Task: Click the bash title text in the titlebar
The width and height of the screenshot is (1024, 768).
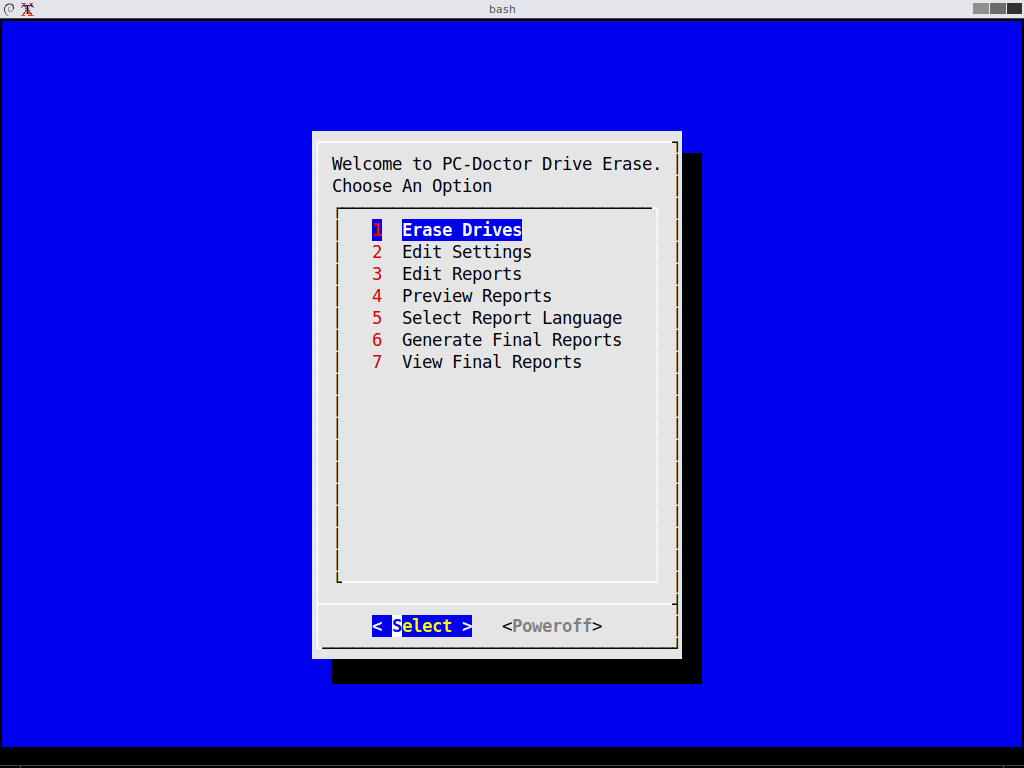Action: (x=502, y=9)
